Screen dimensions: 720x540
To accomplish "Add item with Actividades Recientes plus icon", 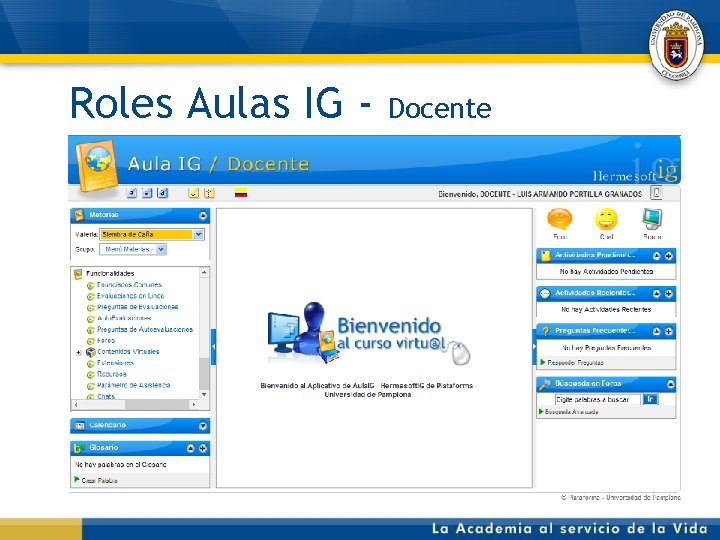I will [x=669, y=293].
